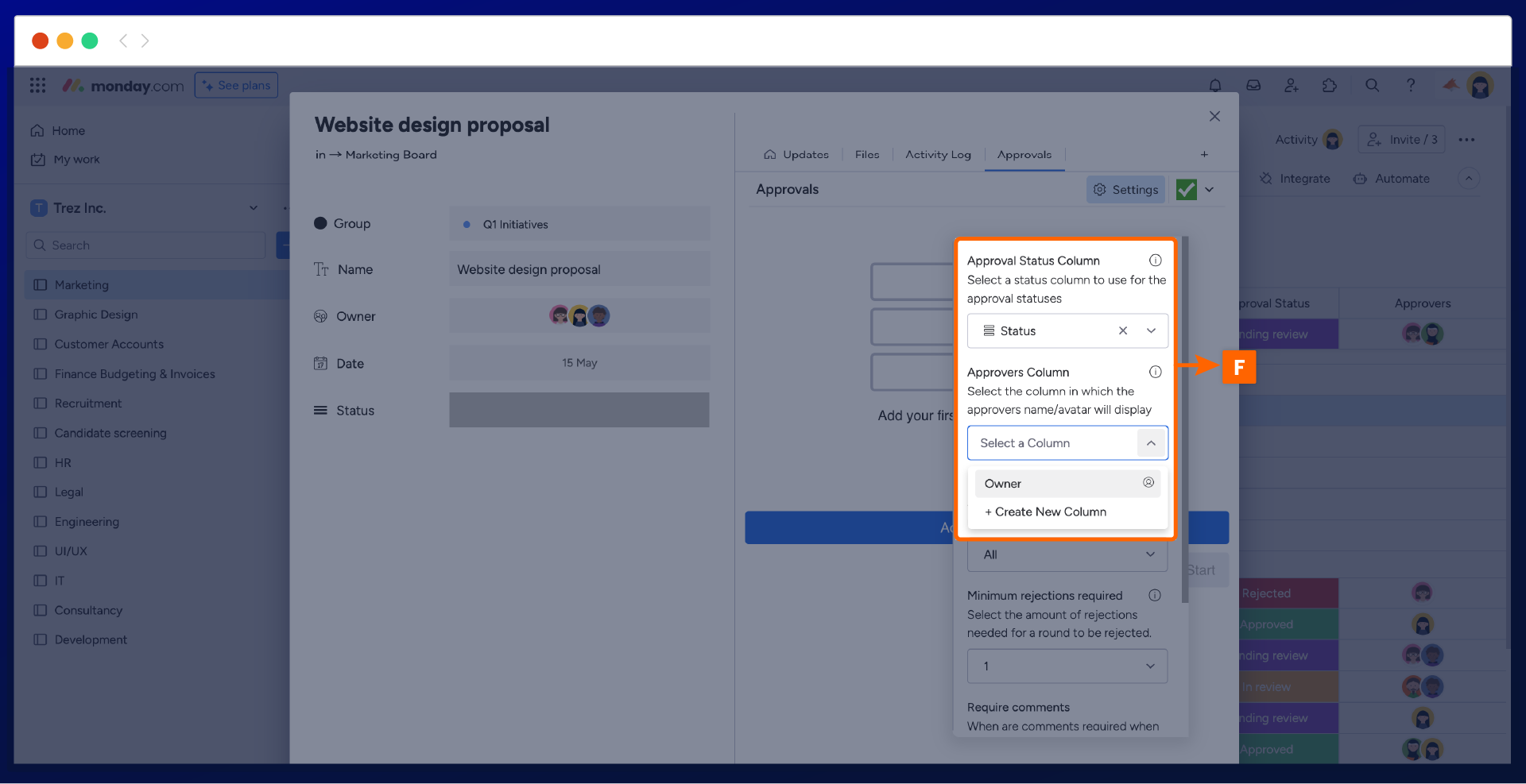This screenshot has width=1526, height=784.
Task: Open the approvals Settings button
Action: click(1125, 190)
